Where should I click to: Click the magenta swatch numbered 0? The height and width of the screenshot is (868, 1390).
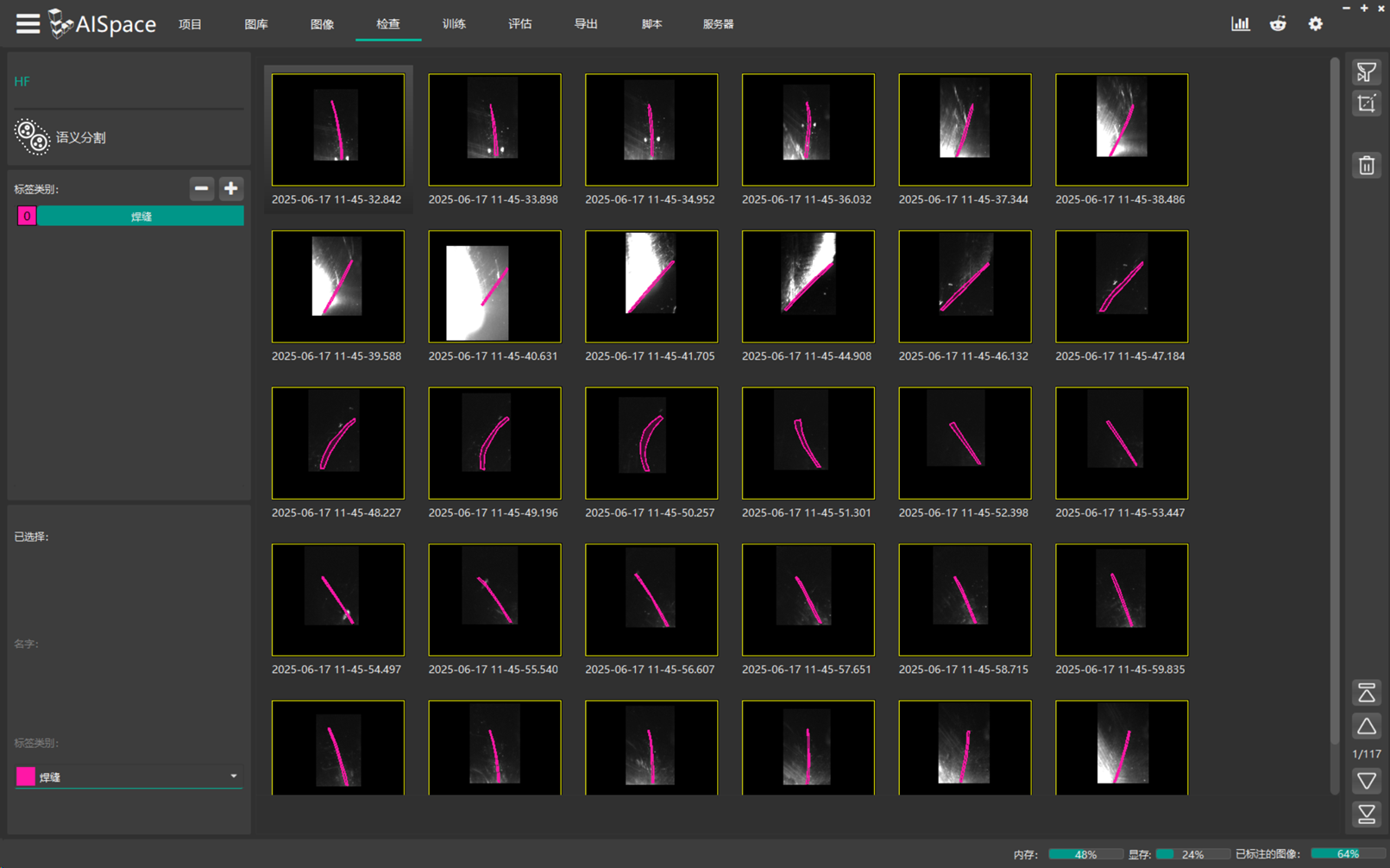click(27, 217)
